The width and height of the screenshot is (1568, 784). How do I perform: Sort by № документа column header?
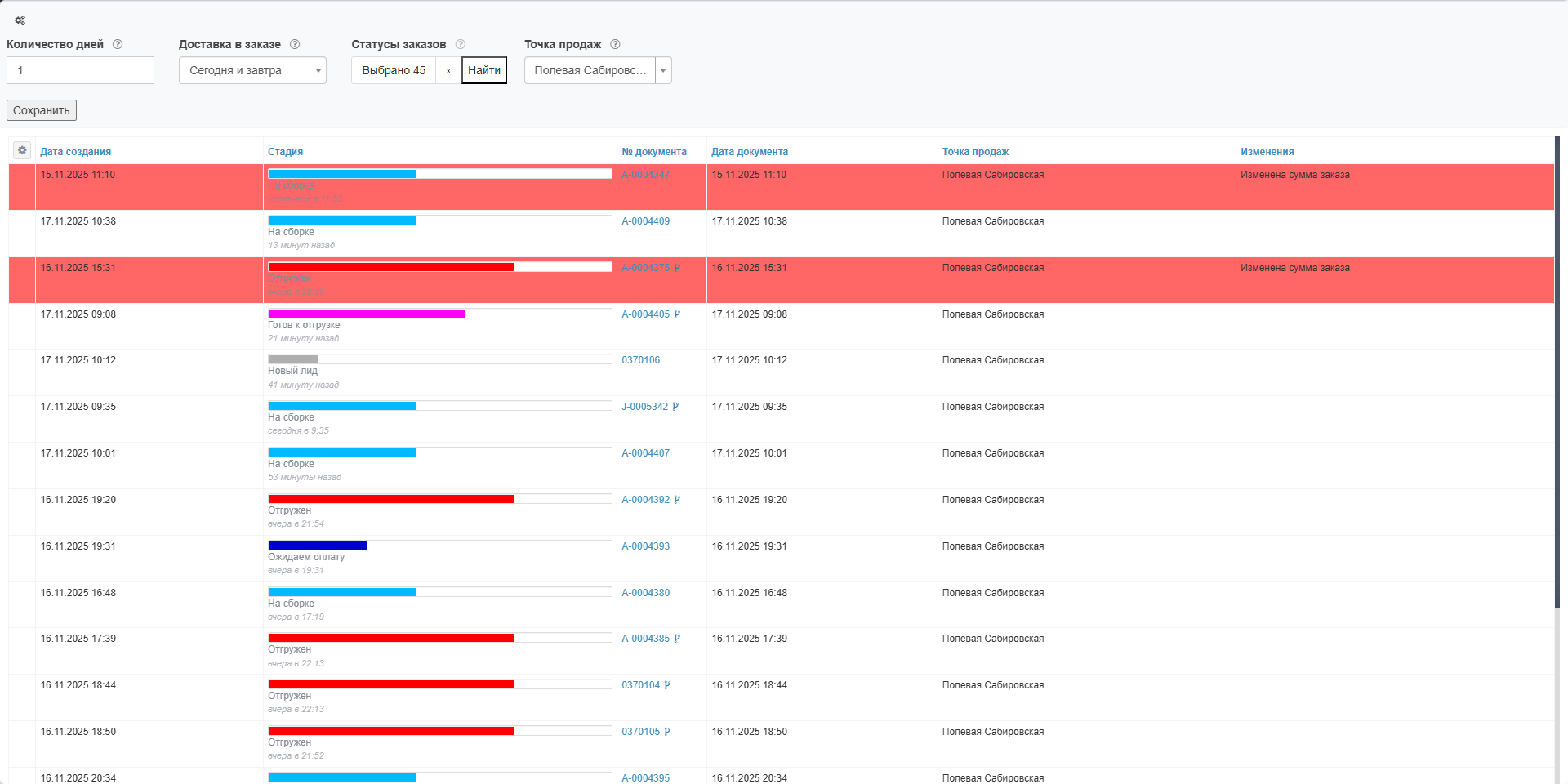(653, 152)
